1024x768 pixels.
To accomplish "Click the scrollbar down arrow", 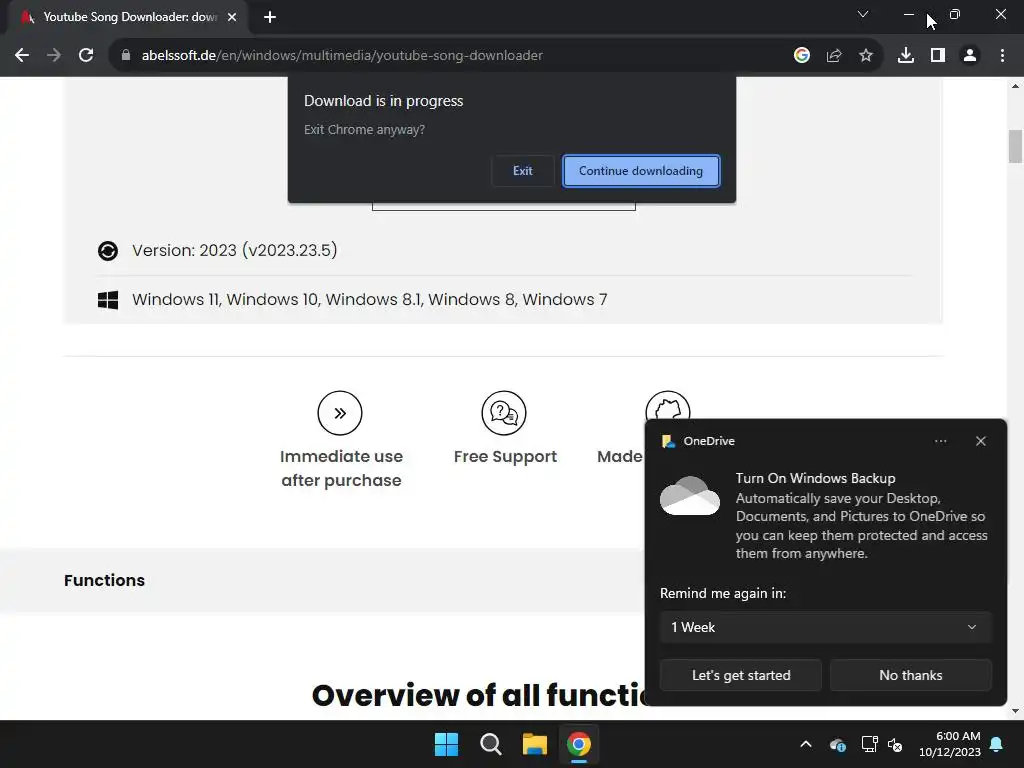I will click(1015, 711).
